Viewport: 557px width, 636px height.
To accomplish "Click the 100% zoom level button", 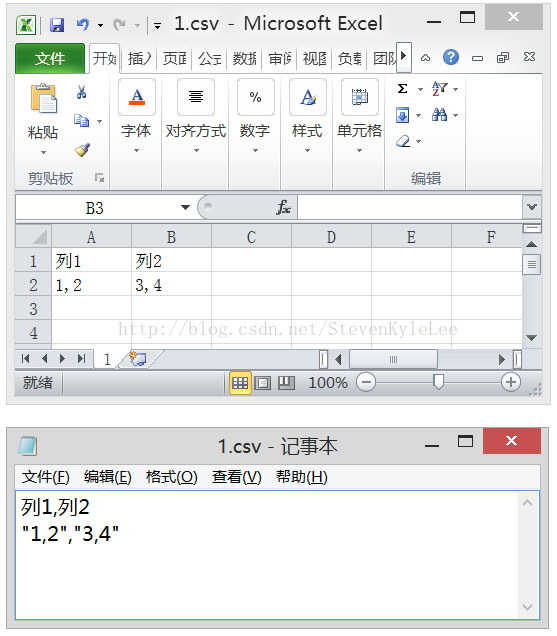I will (x=328, y=382).
